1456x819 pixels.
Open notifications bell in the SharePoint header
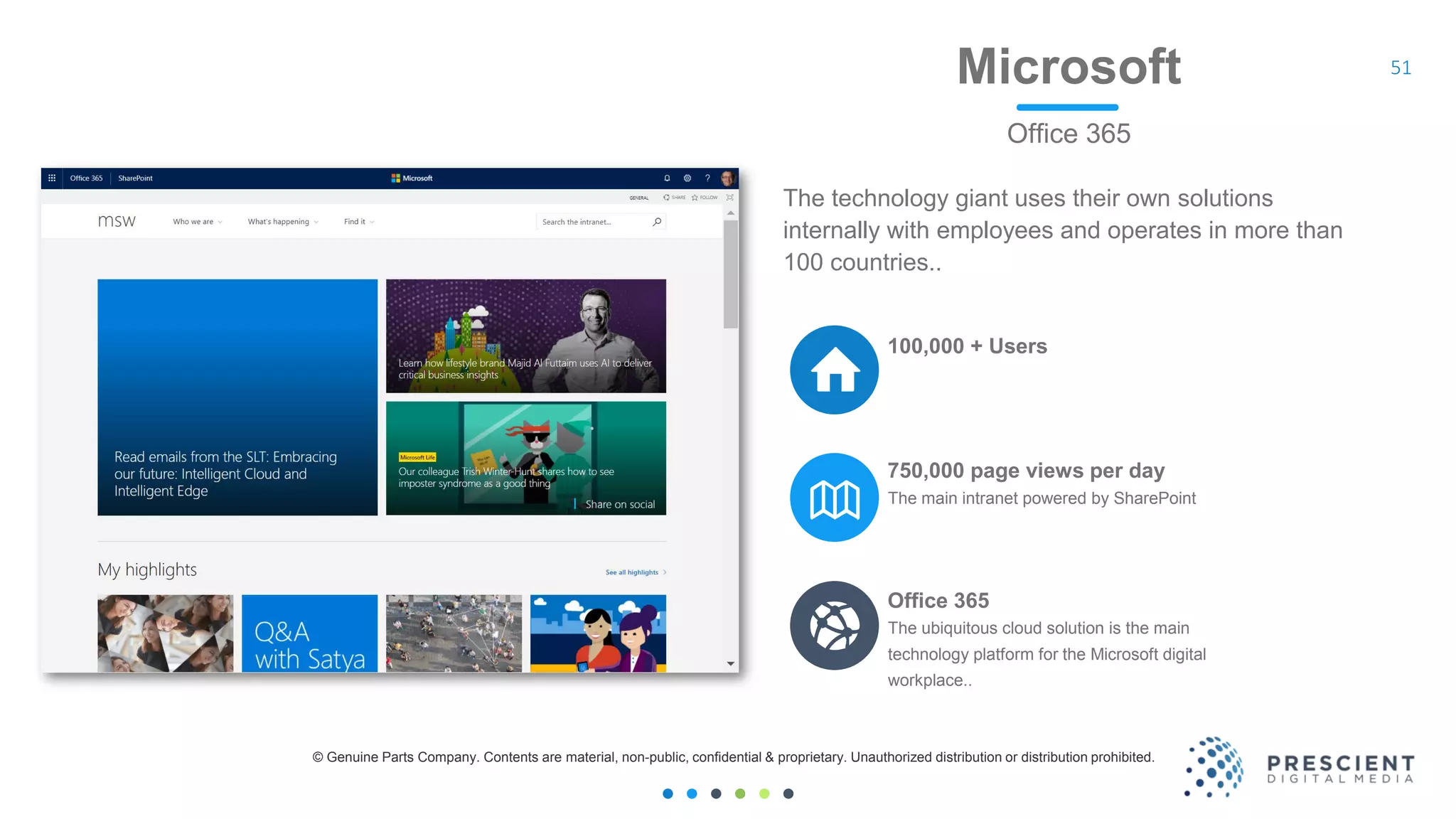pyautogui.click(x=667, y=178)
